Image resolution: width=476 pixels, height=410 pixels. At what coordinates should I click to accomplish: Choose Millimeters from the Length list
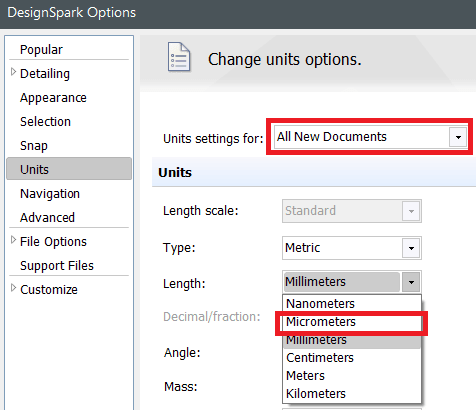point(352,340)
